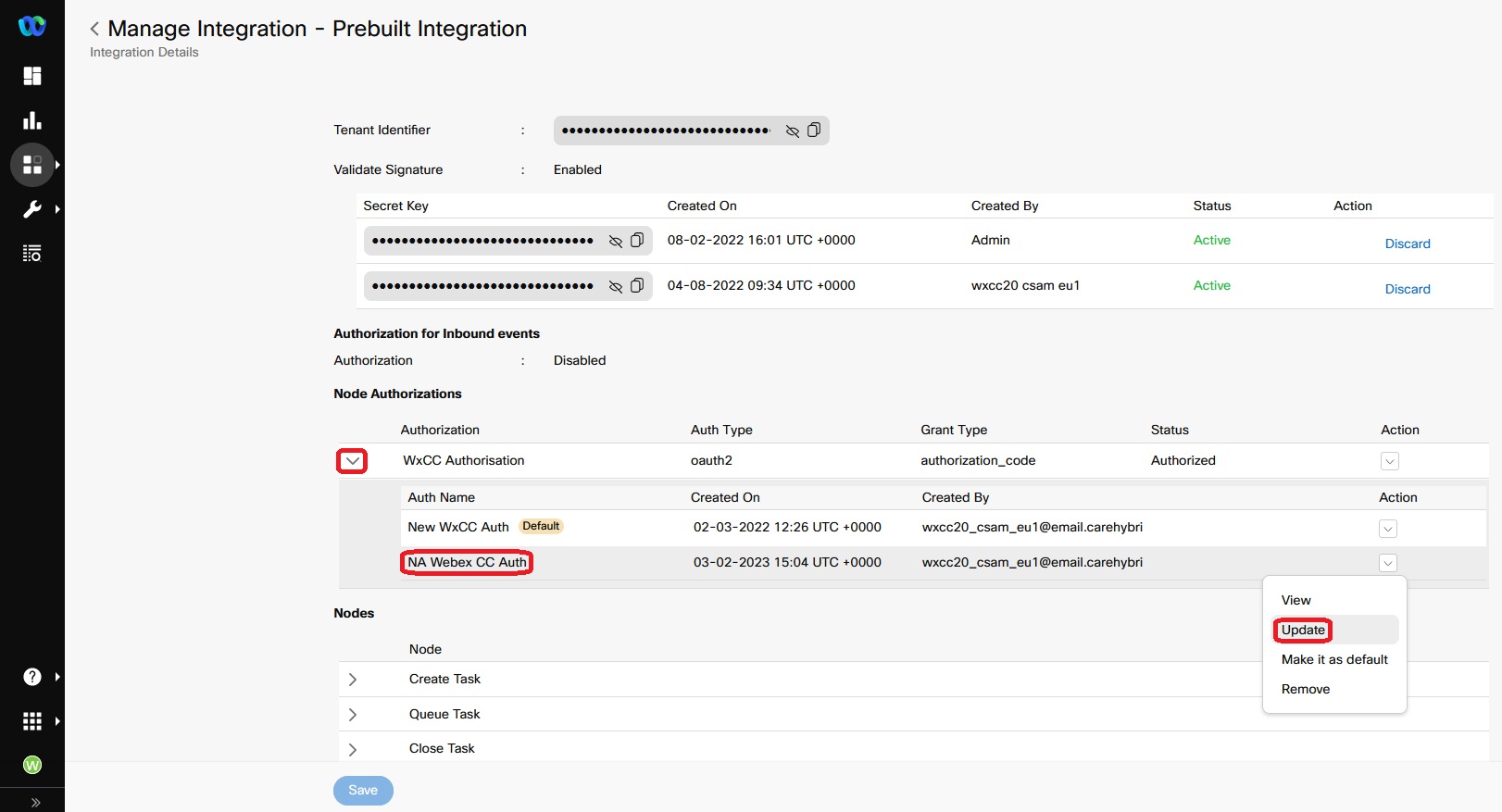Click the Default badge
The height and width of the screenshot is (812, 1502).
coord(541,526)
